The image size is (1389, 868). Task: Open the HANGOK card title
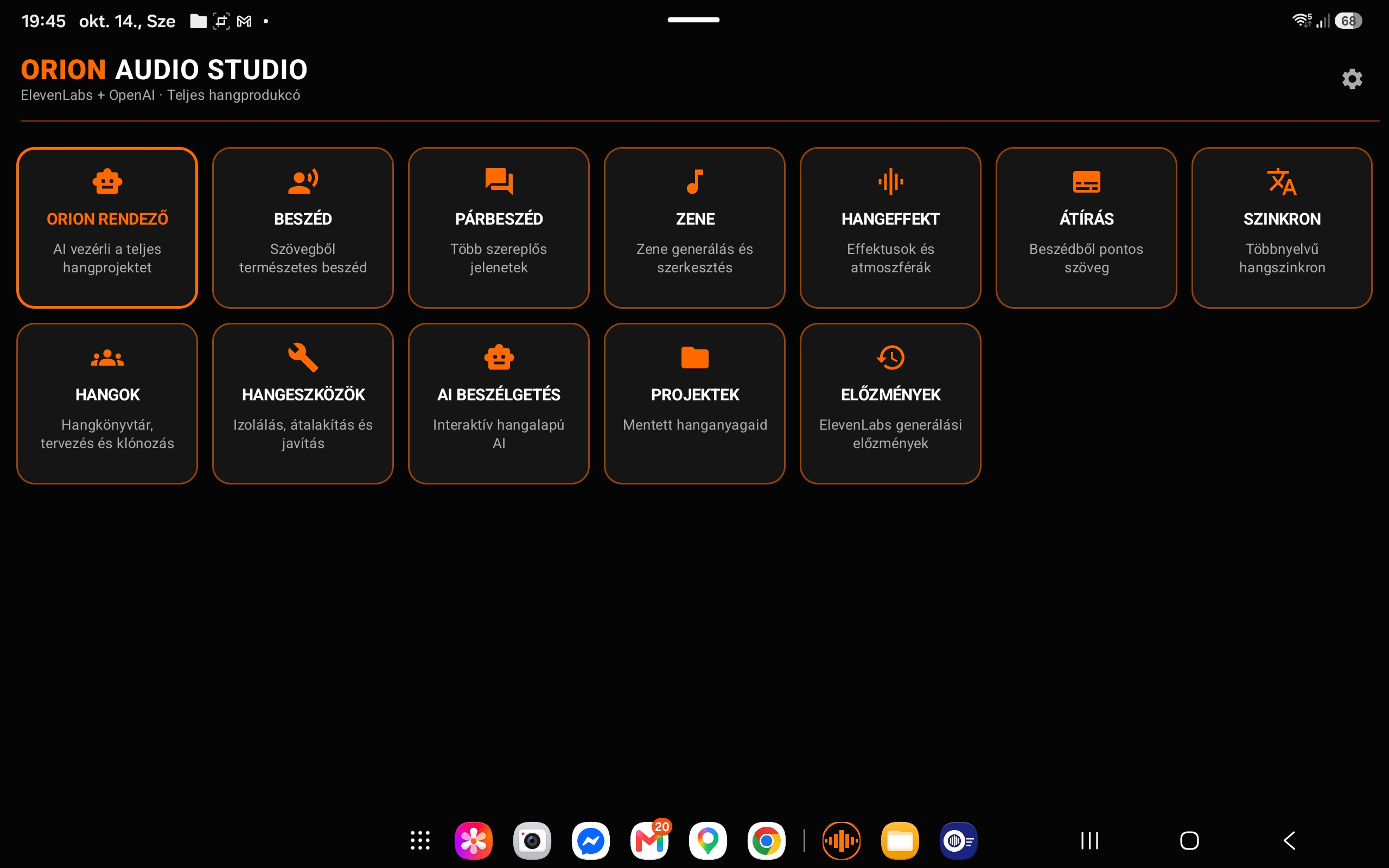point(107,394)
